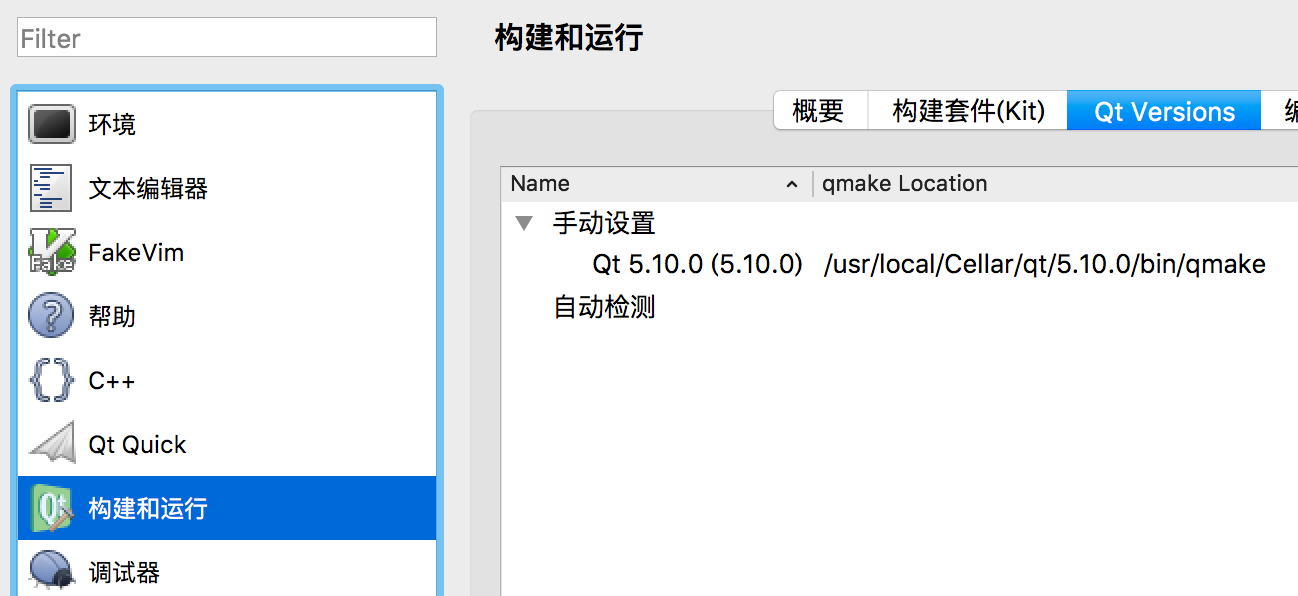This screenshot has width=1298, height=596.
Task: Open the 构建套件(Kit) tab
Action: (x=967, y=111)
